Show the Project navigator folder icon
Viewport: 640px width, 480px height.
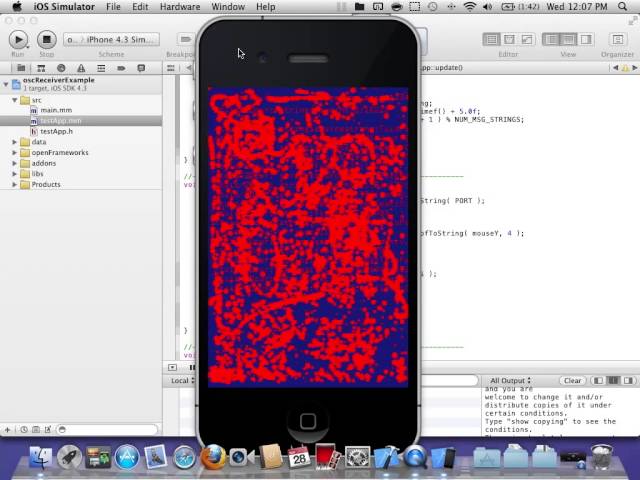21,68
